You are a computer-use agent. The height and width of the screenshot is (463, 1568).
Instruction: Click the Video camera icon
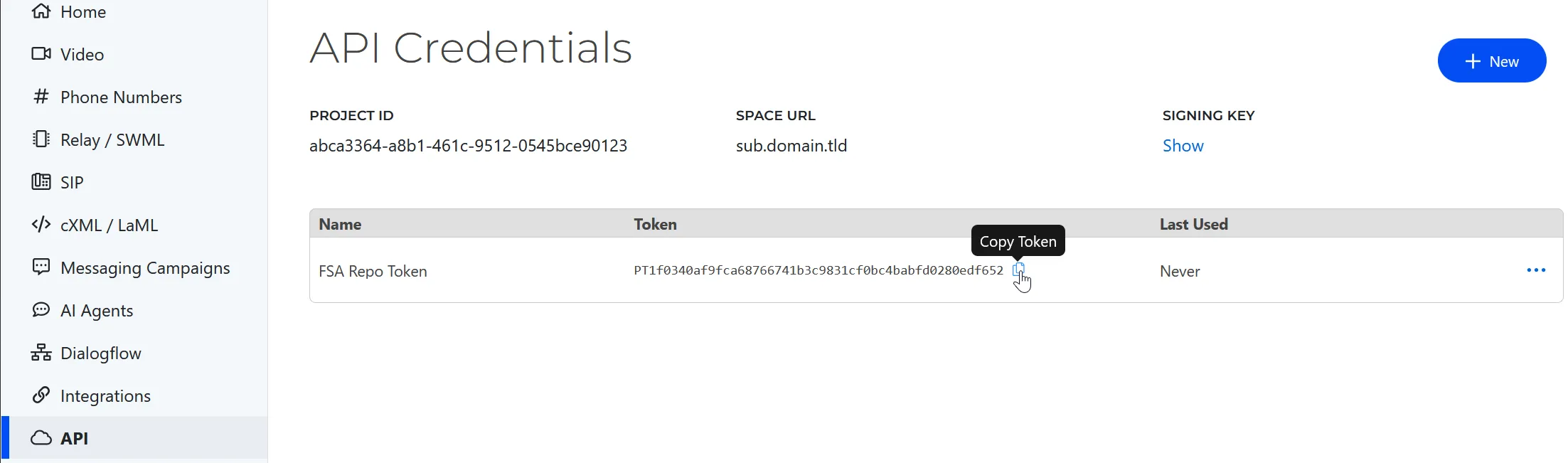tap(41, 54)
